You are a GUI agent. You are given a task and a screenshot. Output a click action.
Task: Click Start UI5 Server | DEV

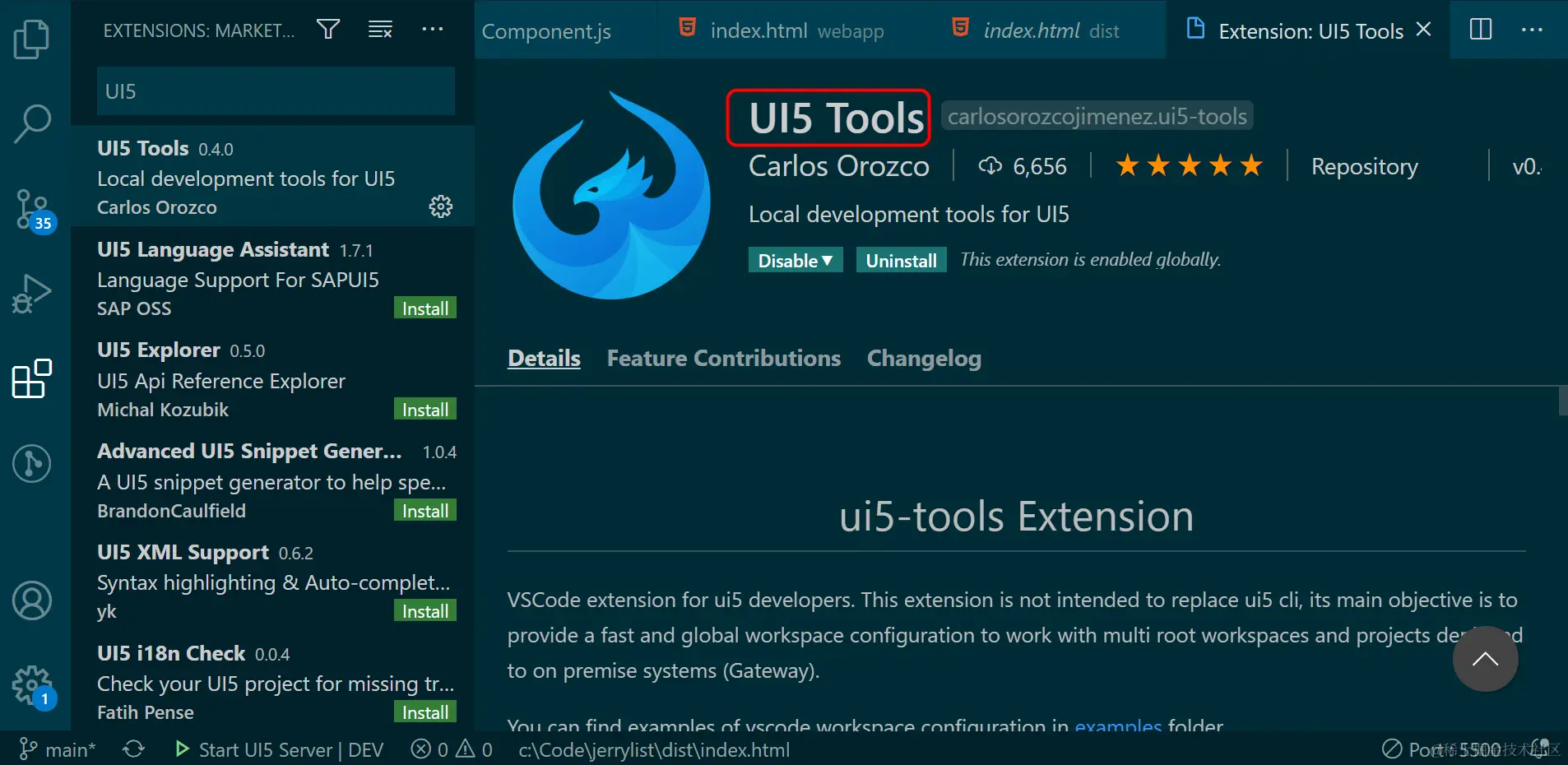tap(279, 749)
